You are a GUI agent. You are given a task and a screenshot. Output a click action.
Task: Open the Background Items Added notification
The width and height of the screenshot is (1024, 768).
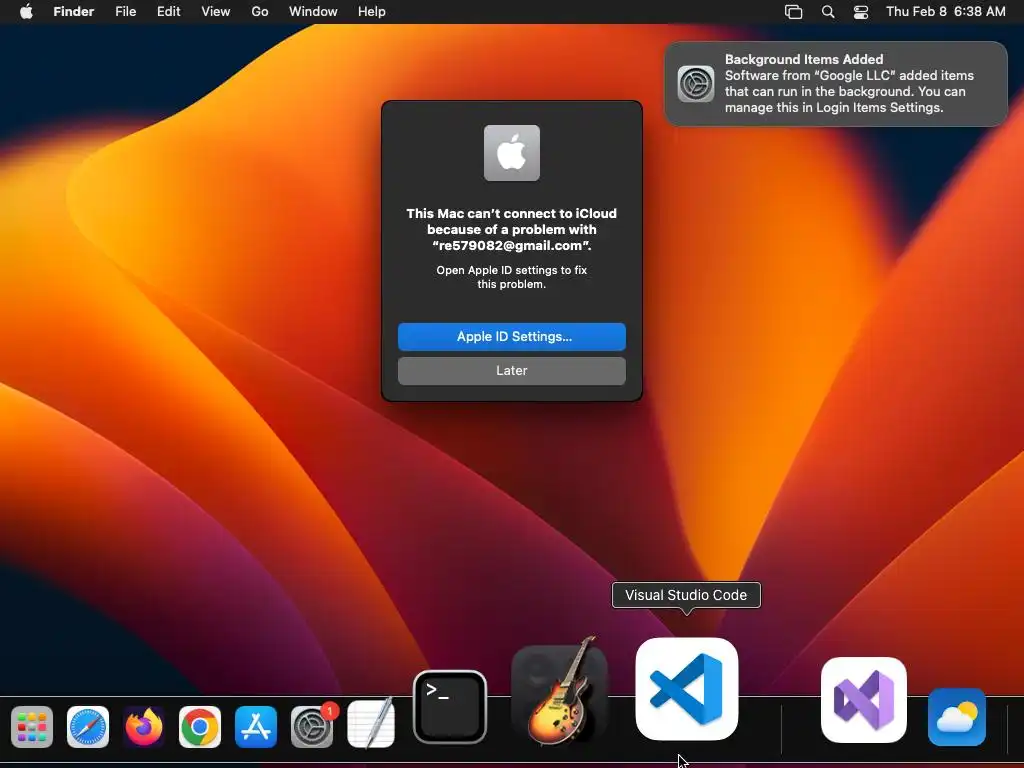pyautogui.click(x=836, y=84)
